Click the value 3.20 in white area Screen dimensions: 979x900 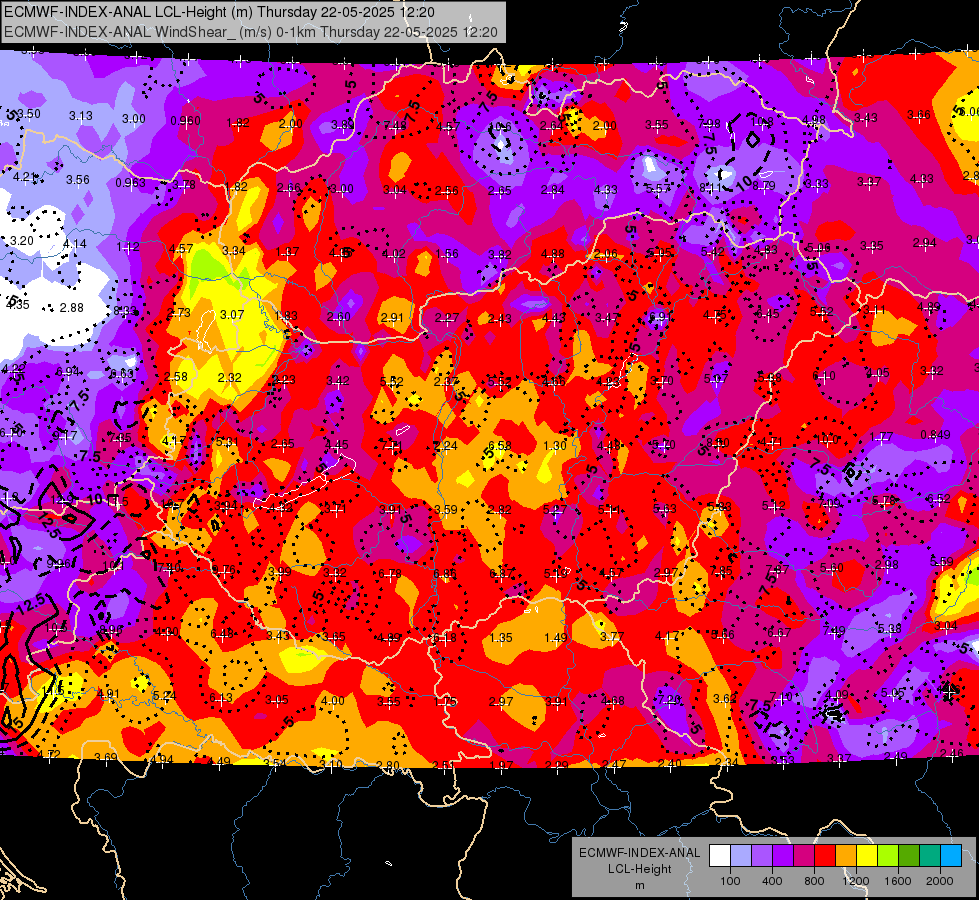point(22,240)
